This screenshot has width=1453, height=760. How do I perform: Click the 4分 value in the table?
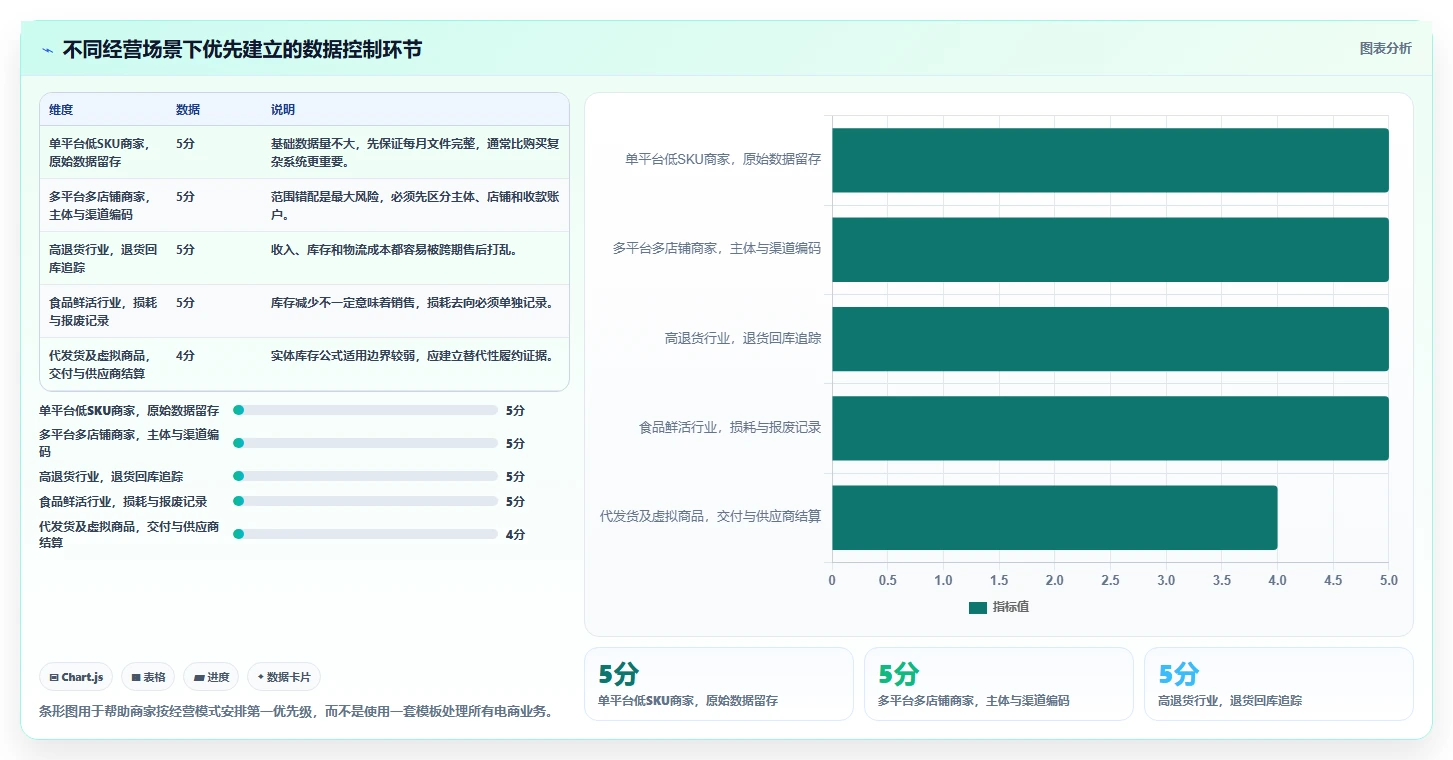coord(186,355)
